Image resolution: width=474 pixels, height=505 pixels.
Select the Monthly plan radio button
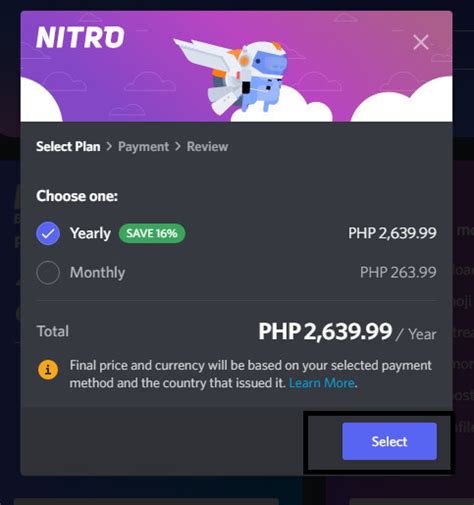[48, 272]
